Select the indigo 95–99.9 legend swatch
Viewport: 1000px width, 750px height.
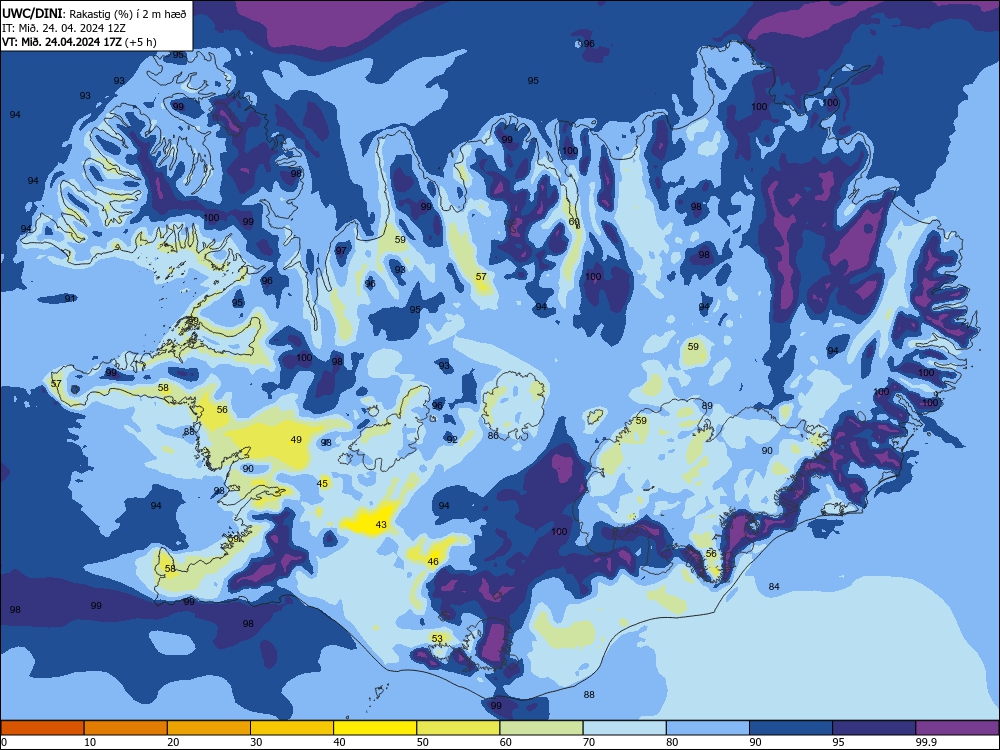(874, 728)
